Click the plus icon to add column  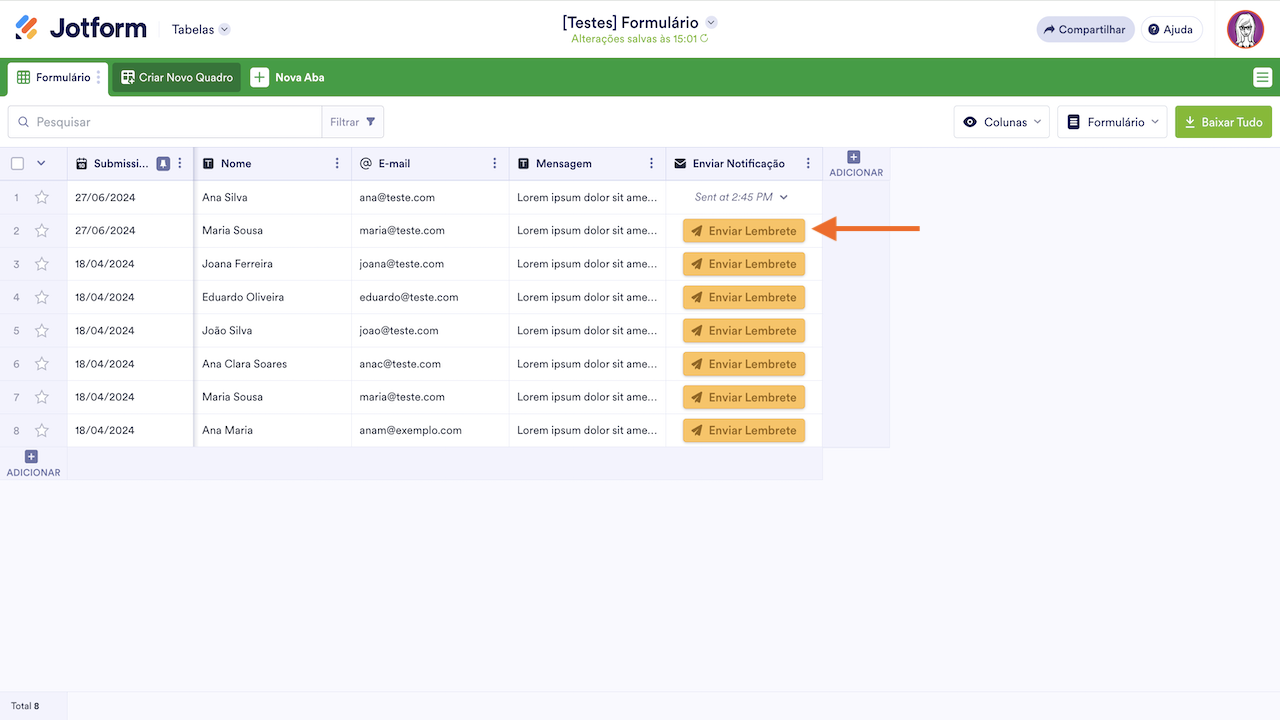pos(853,157)
